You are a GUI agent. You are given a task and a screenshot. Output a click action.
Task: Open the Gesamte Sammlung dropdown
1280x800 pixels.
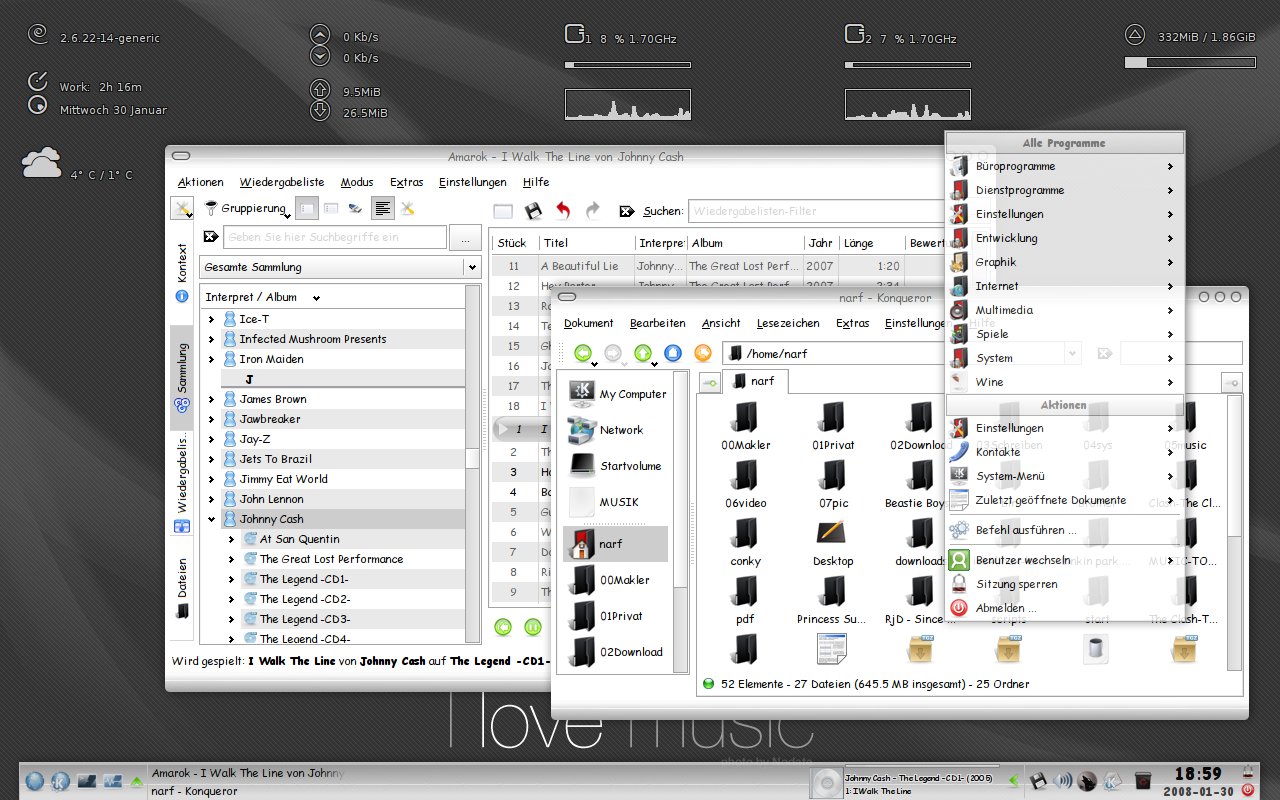point(340,267)
